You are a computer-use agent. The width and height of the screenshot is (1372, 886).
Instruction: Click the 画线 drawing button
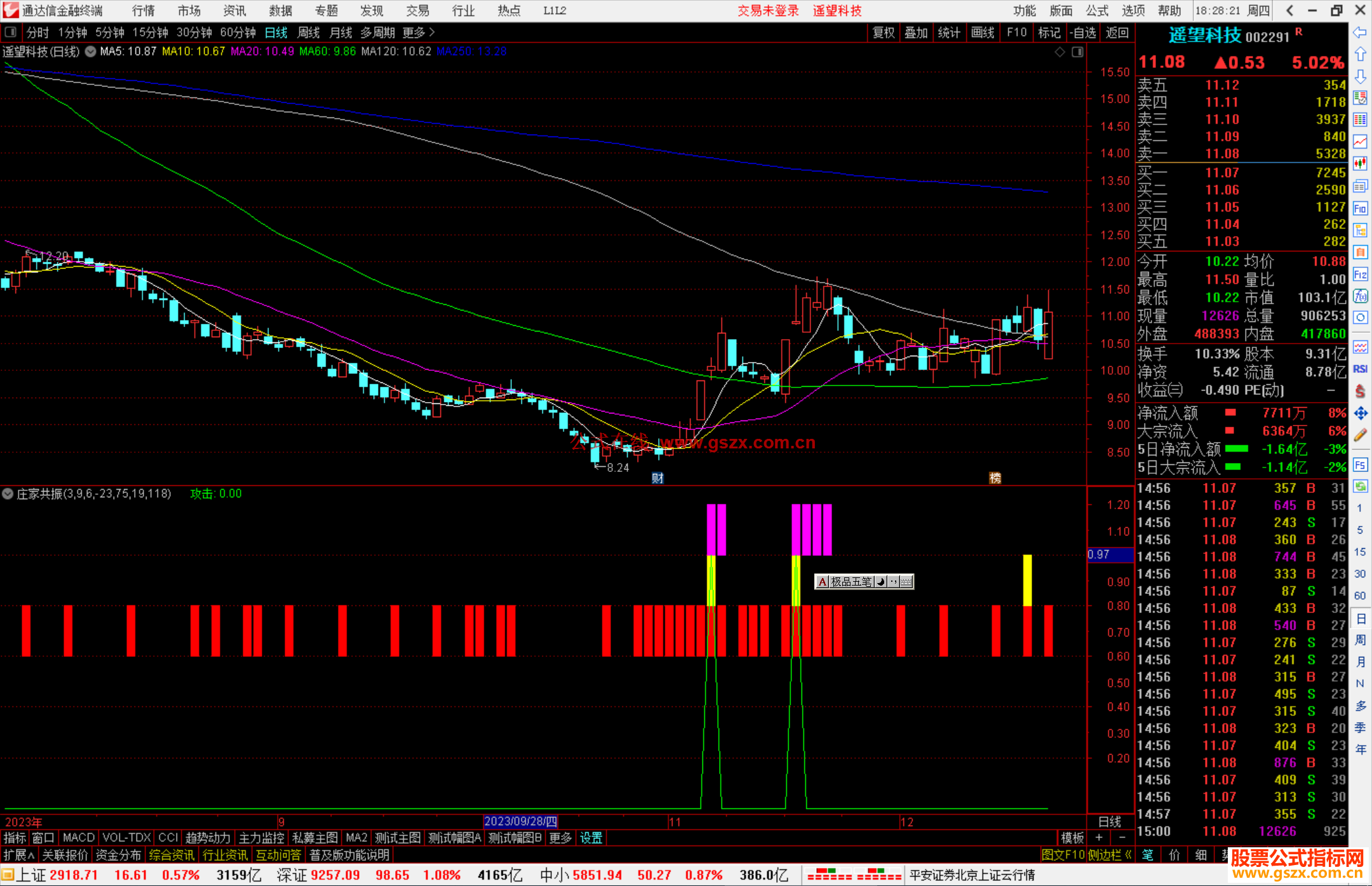982,32
